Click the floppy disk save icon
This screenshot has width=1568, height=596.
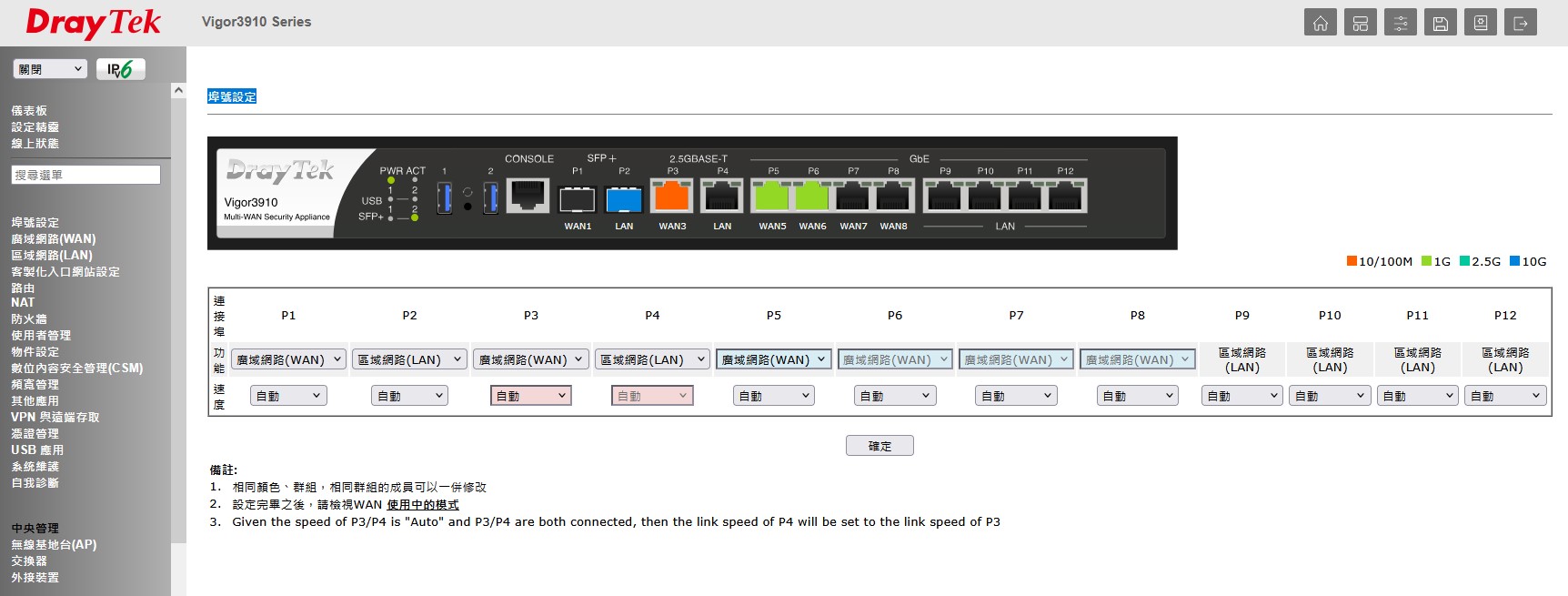tap(1440, 23)
